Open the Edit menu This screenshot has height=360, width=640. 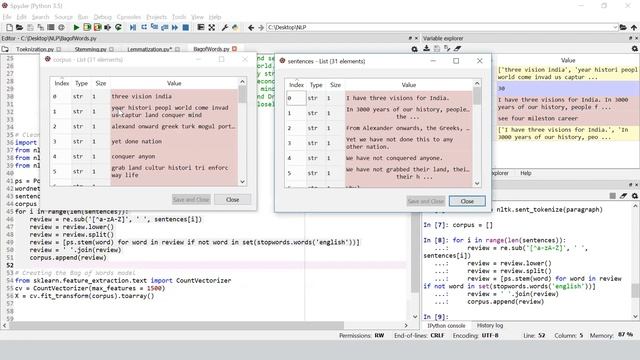[21, 17]
